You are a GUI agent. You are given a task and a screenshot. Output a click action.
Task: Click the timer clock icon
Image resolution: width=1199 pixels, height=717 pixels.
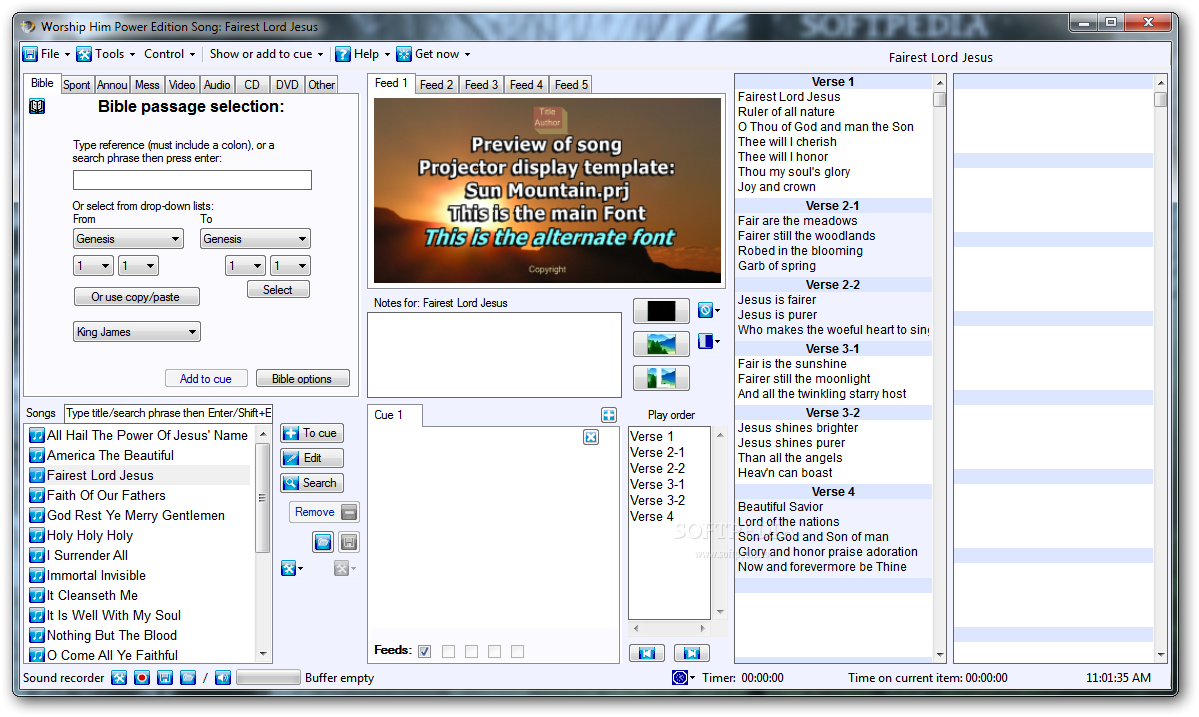pos(680,678)
